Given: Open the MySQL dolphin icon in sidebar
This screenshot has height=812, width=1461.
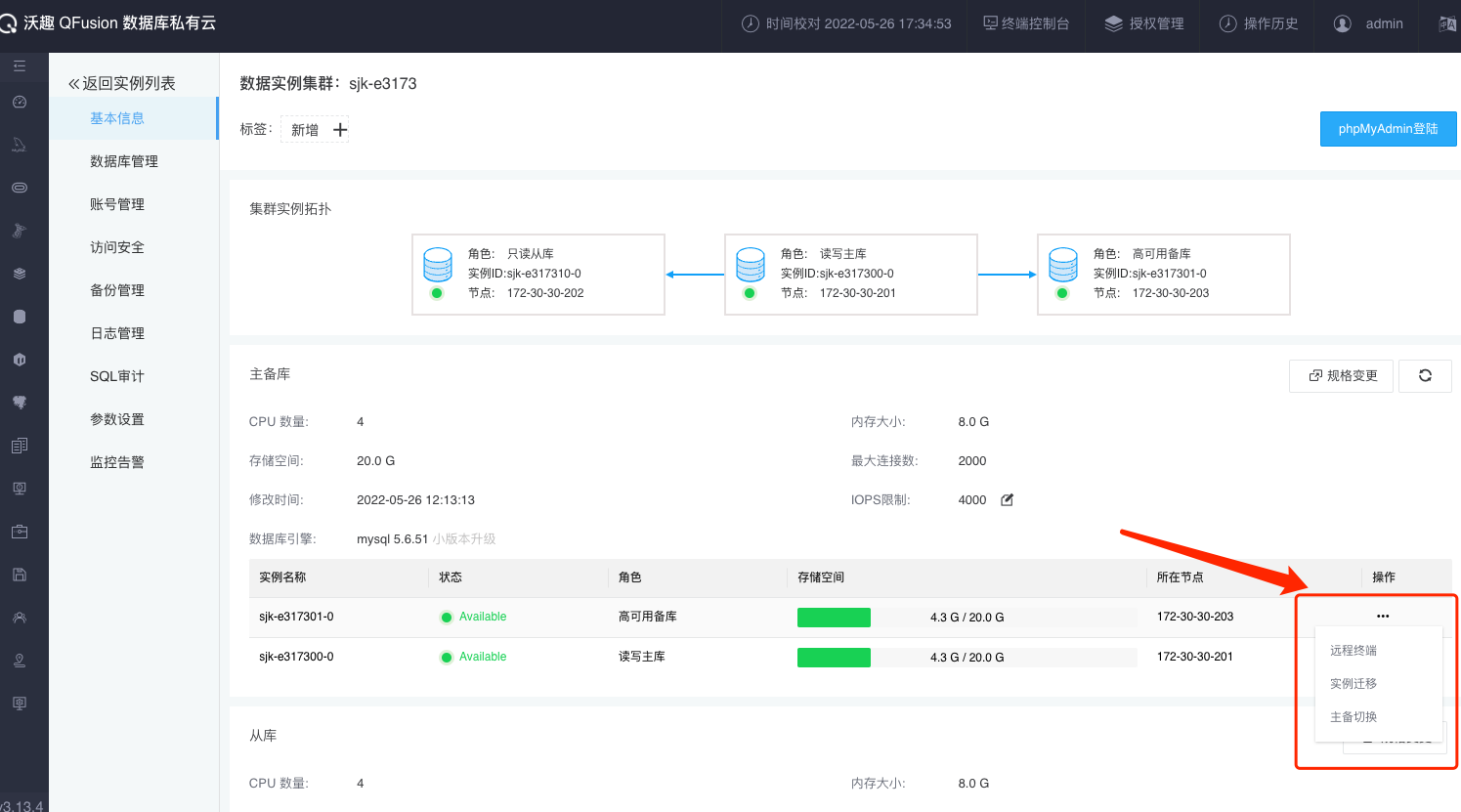Looking at the screenshot, I should (20, 145).
